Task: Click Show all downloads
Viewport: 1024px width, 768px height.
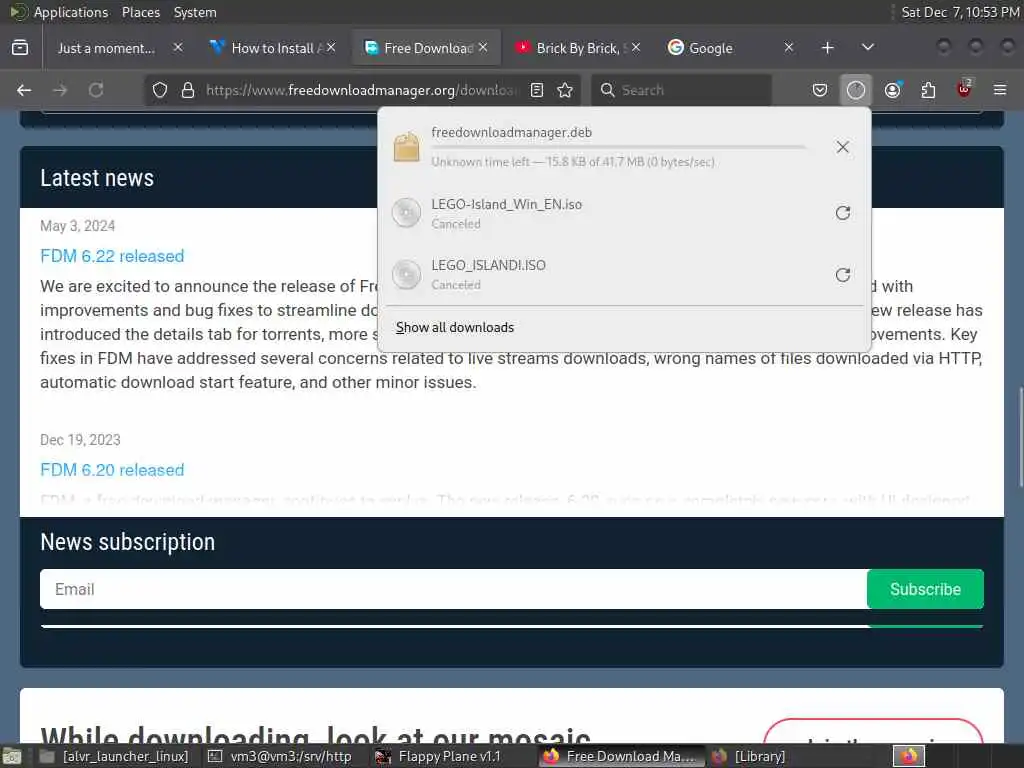Action: coord(455,327)
